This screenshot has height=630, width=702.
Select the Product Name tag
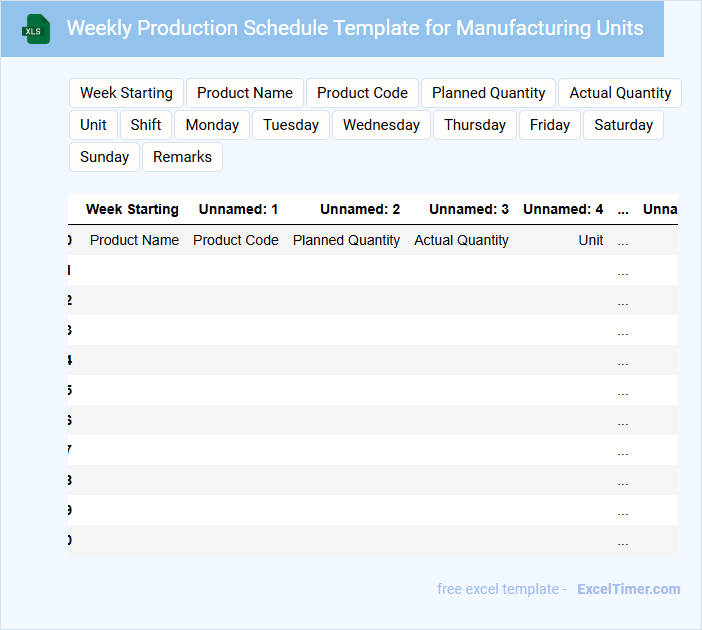coord(245,93)
